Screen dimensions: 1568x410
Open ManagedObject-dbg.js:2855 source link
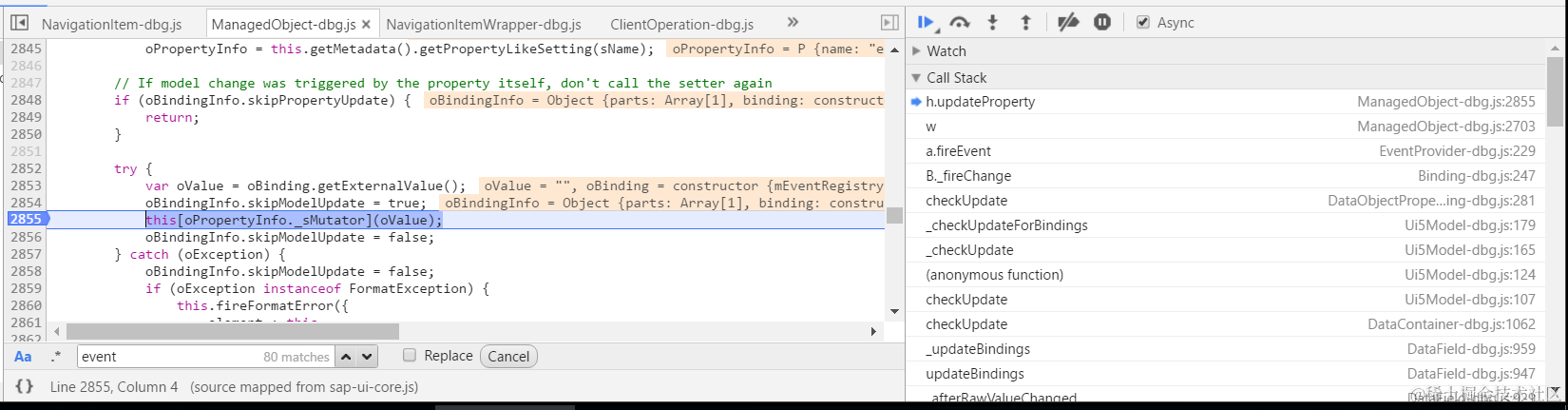[x=1445, y=102]
